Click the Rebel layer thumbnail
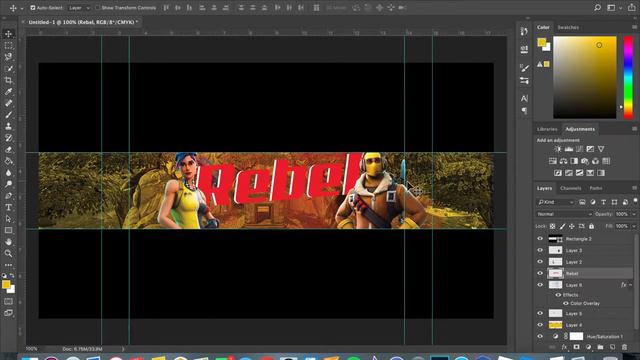Viewport: 640px width, 360px height. pos(555,273)
